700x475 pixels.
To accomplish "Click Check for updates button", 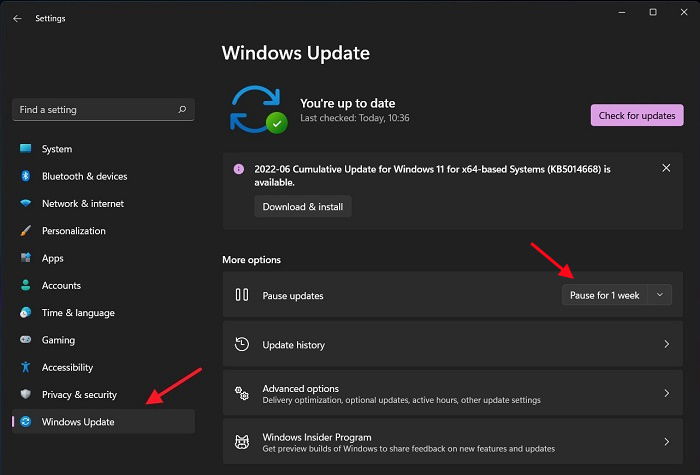I will click(x=637, y=115).
